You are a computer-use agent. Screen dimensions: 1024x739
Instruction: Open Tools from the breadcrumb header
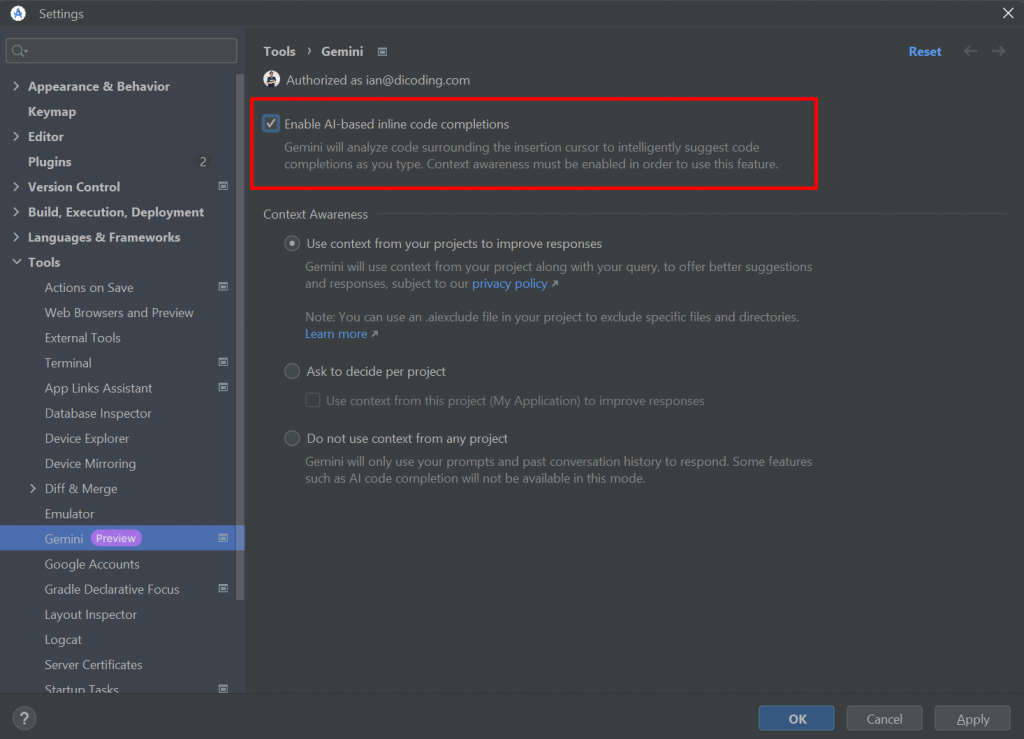pyautogui.click(x=280, y=51)
